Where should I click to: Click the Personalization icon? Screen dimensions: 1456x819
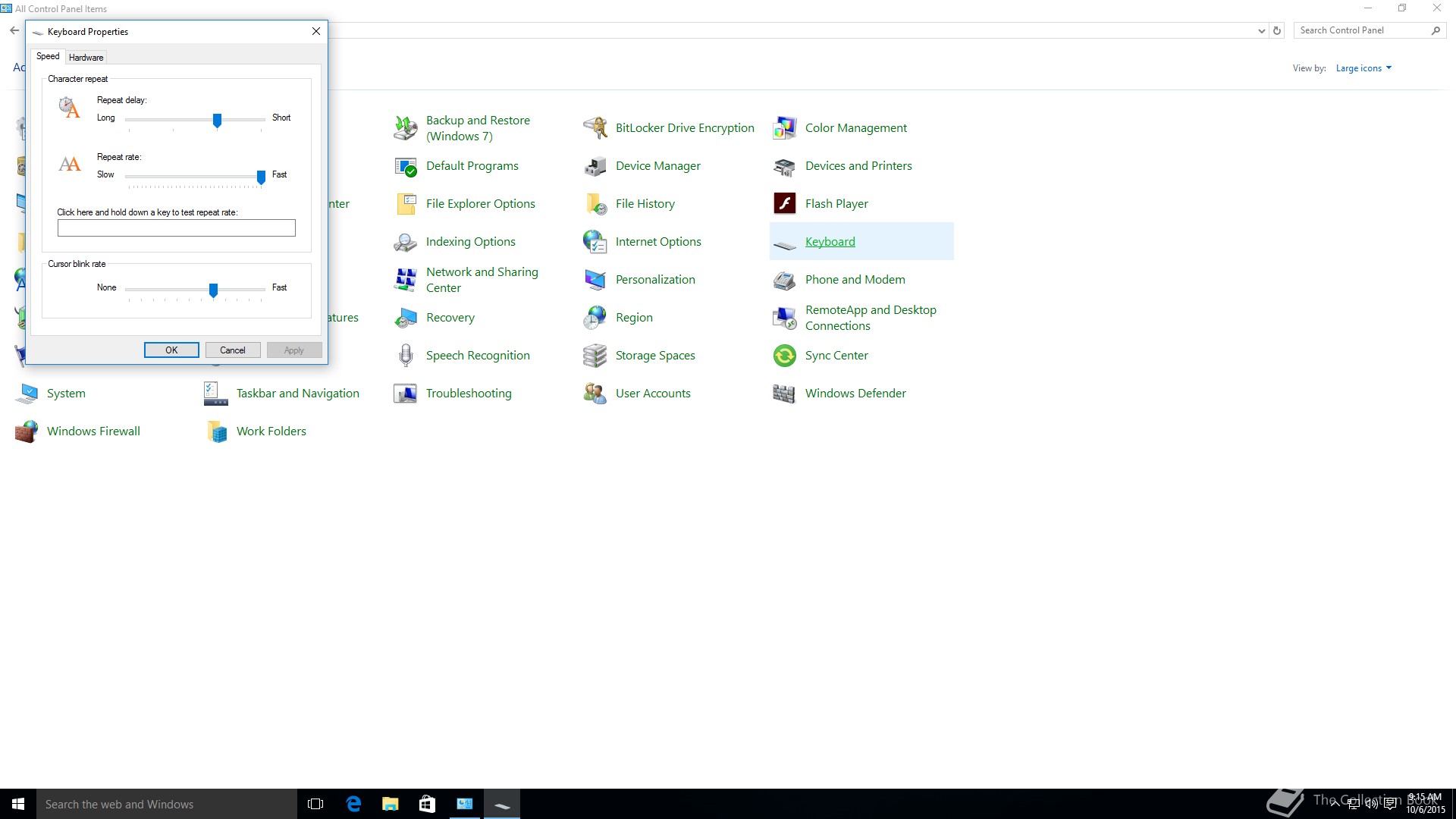(595, 280)
